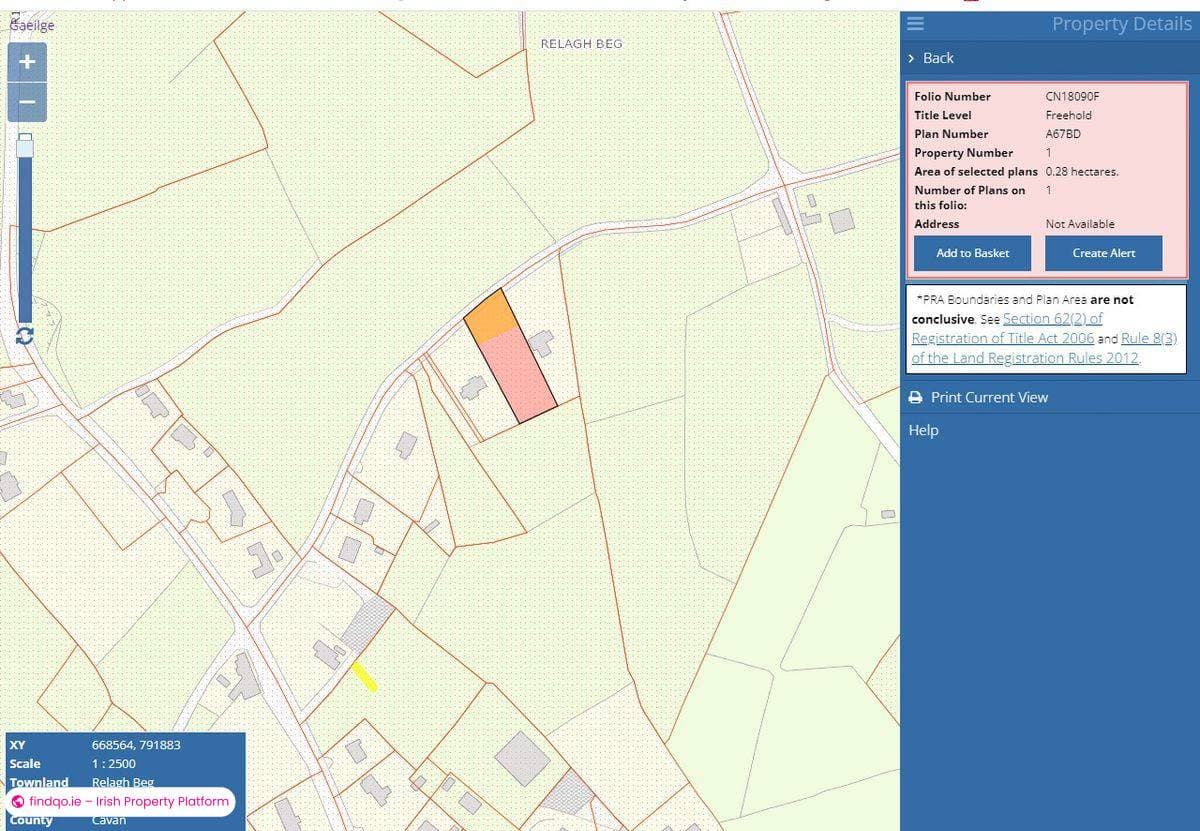Open the Rule 8(3) Land Registration Rules link
The width and height of the screenshot is (1200, 831).
(x=1148, y=338)
